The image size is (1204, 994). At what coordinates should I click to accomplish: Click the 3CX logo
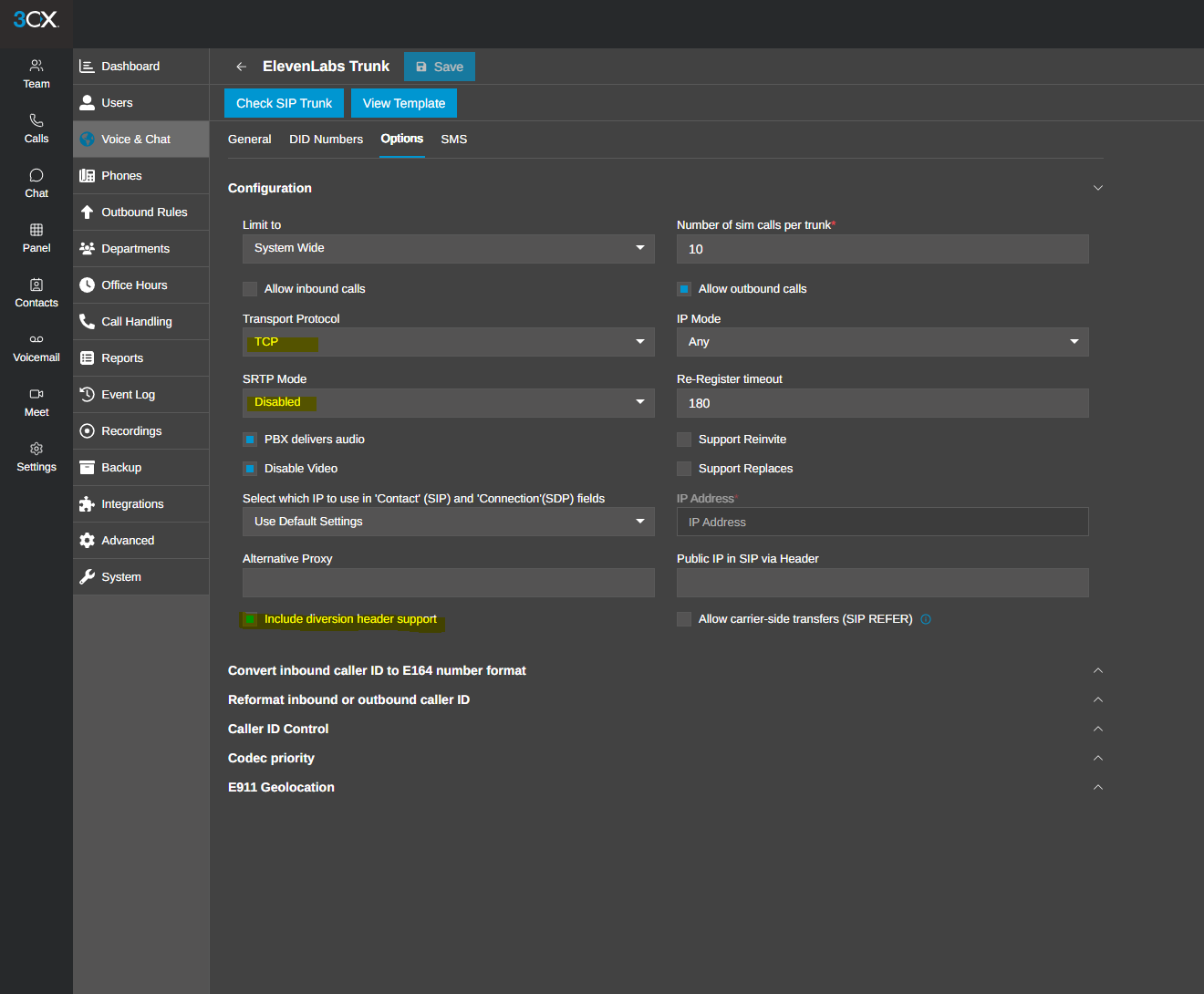click(36, 19)
